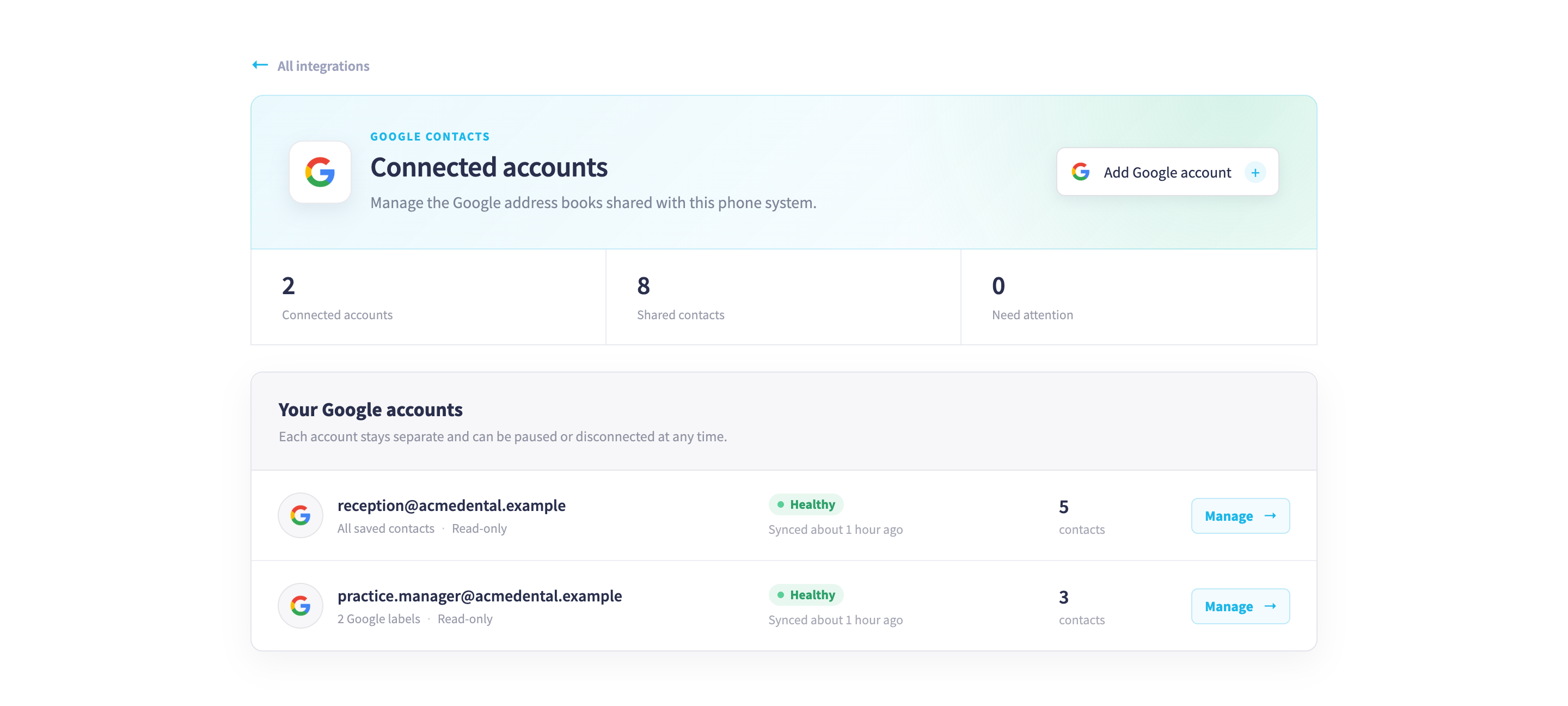Image resolution: width=1568 pixels, height=706 pixels.
Task: Click the '8 Shared contacts' stat
Action: pos(783,297)
